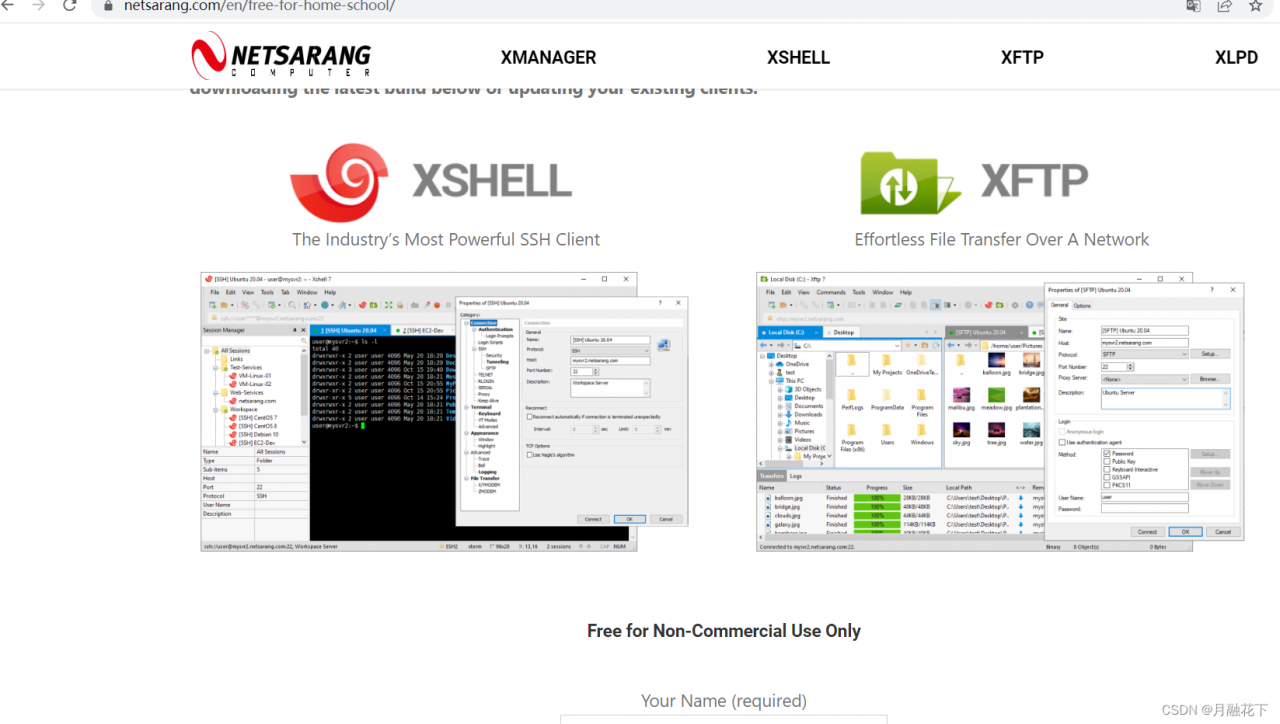Select the My Projects folder in Xftp
Image resolution: width=1280 pixels, height=724 pixels.
click(x=886, y=363)
